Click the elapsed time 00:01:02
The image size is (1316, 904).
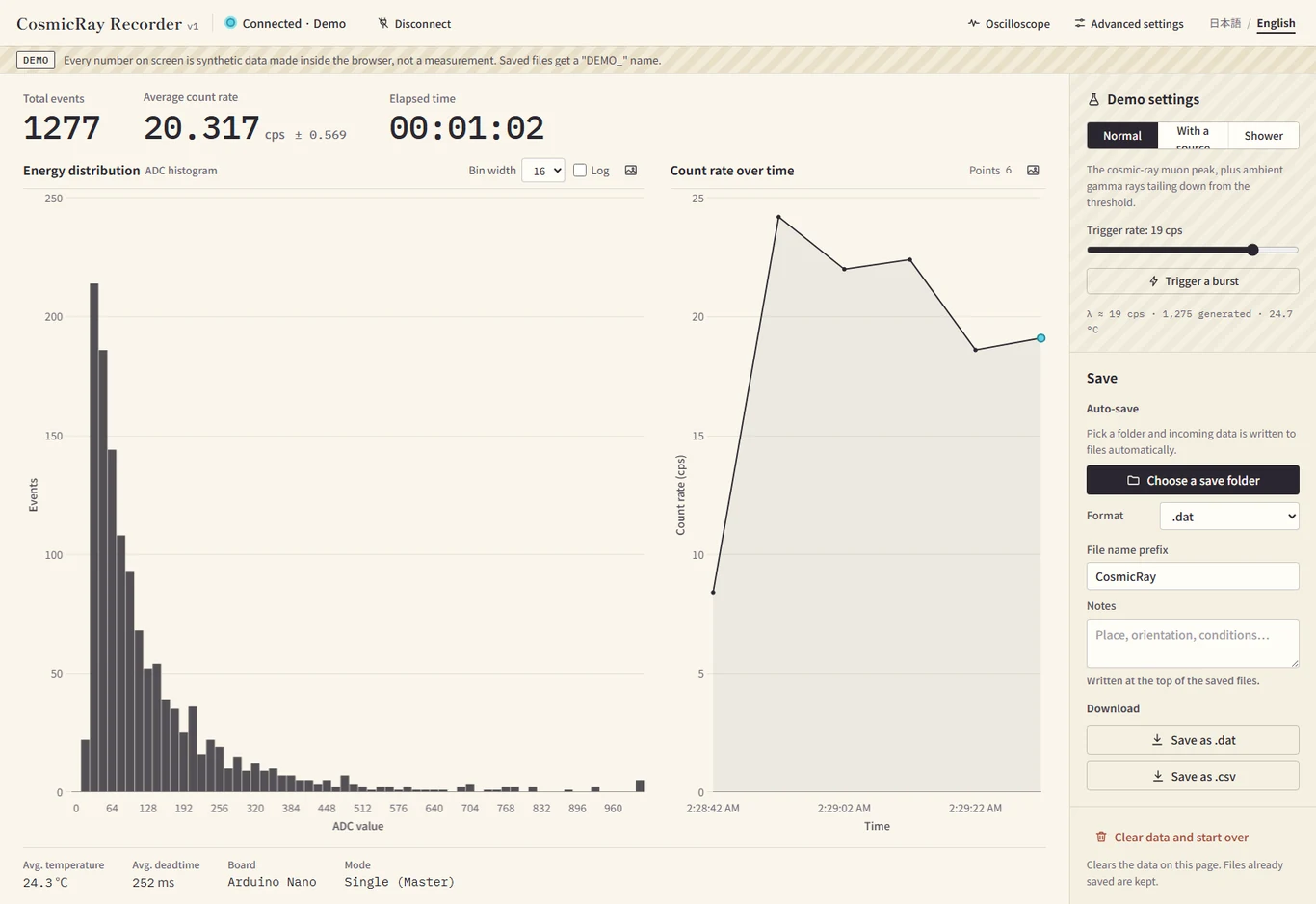click(x=466, y=128)
